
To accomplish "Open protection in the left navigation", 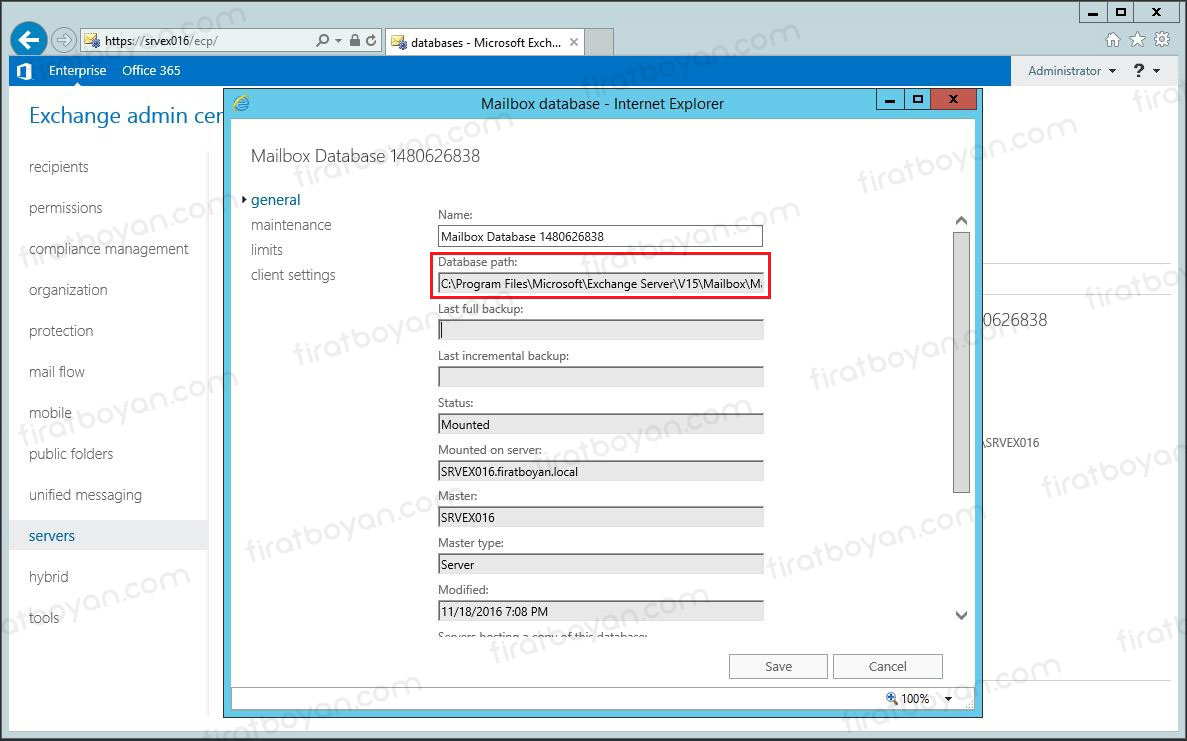I will 61,331.
